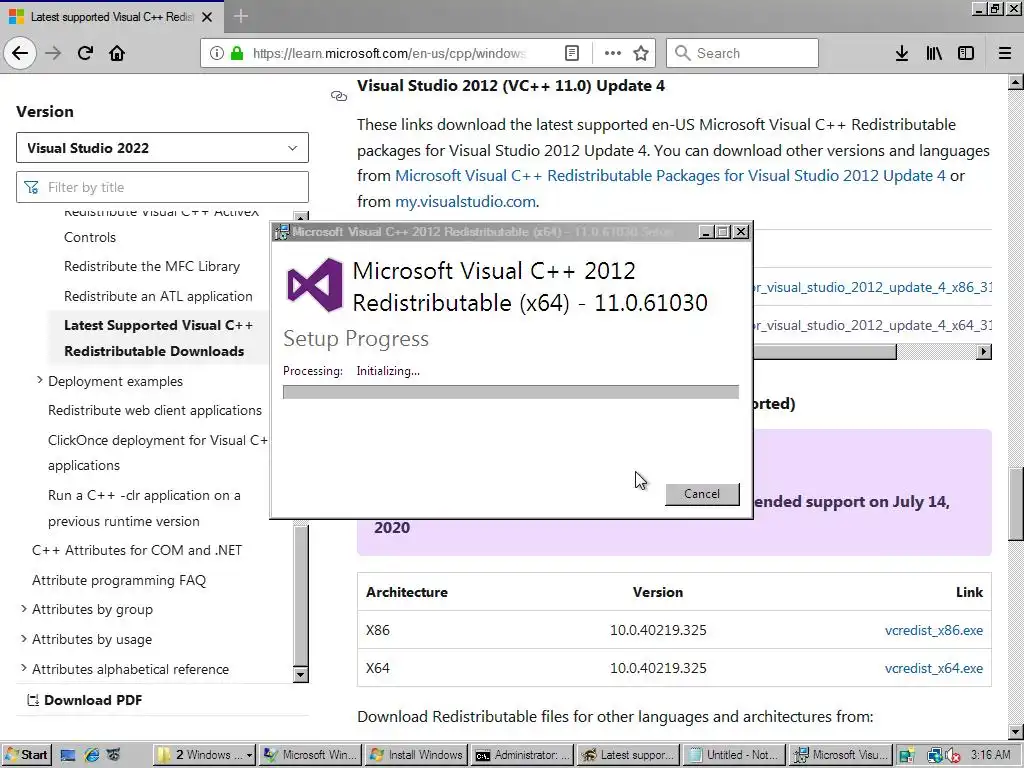Cancel the Visual C++ 2012 setup
Screen dimensions: 1024x768
[x=702, y=494]
